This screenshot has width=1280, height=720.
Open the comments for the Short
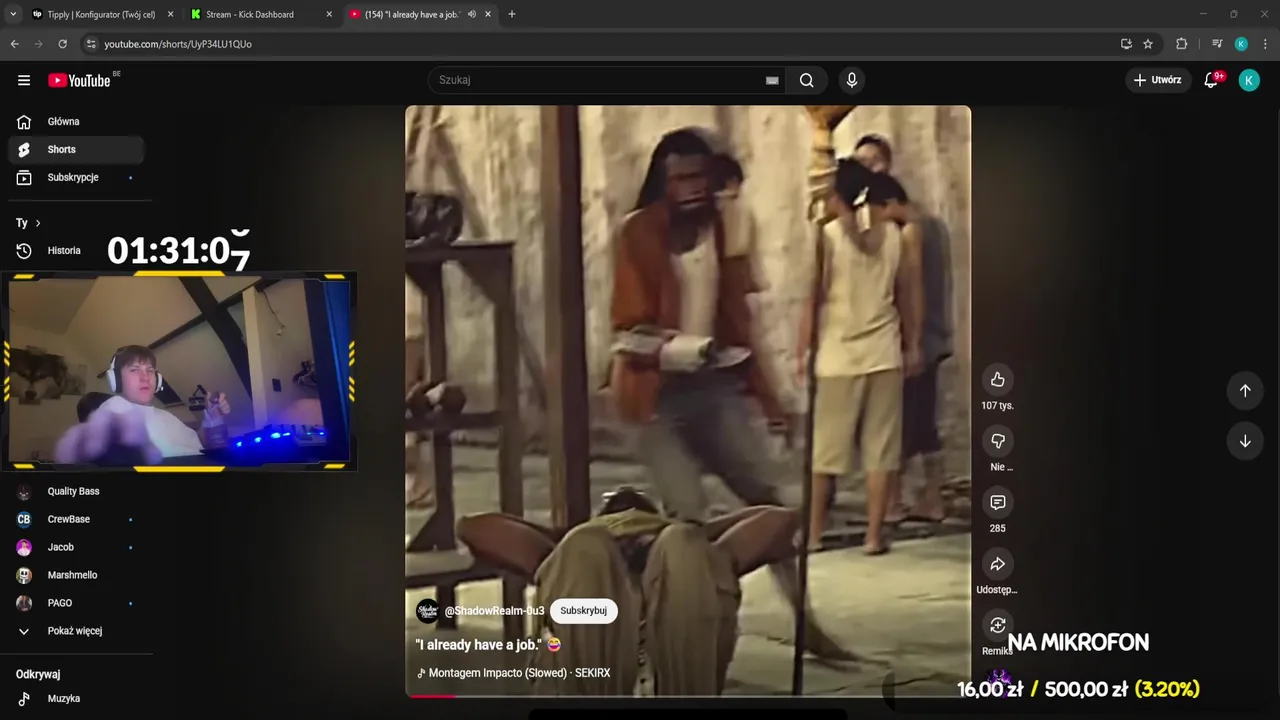tap(997, 503)
